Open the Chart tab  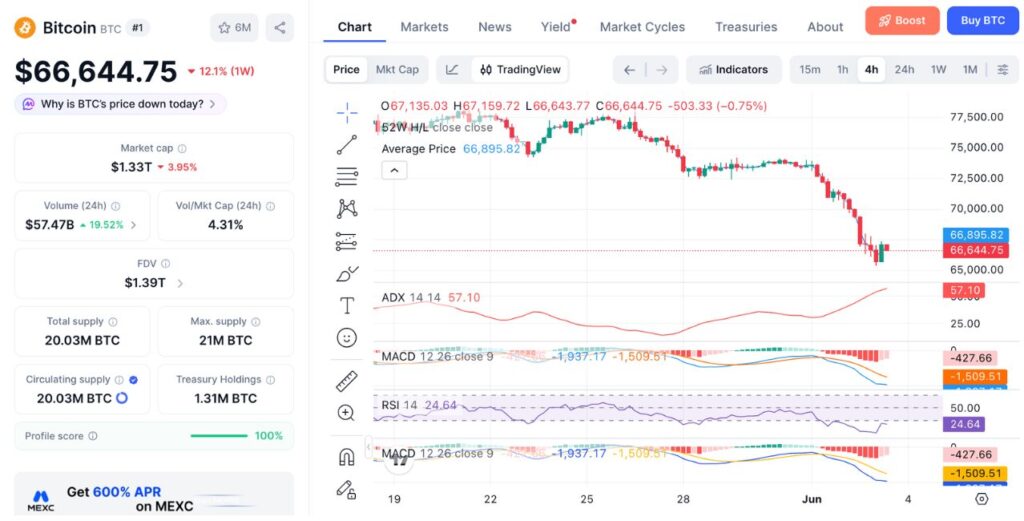click(x=355, y=27)
